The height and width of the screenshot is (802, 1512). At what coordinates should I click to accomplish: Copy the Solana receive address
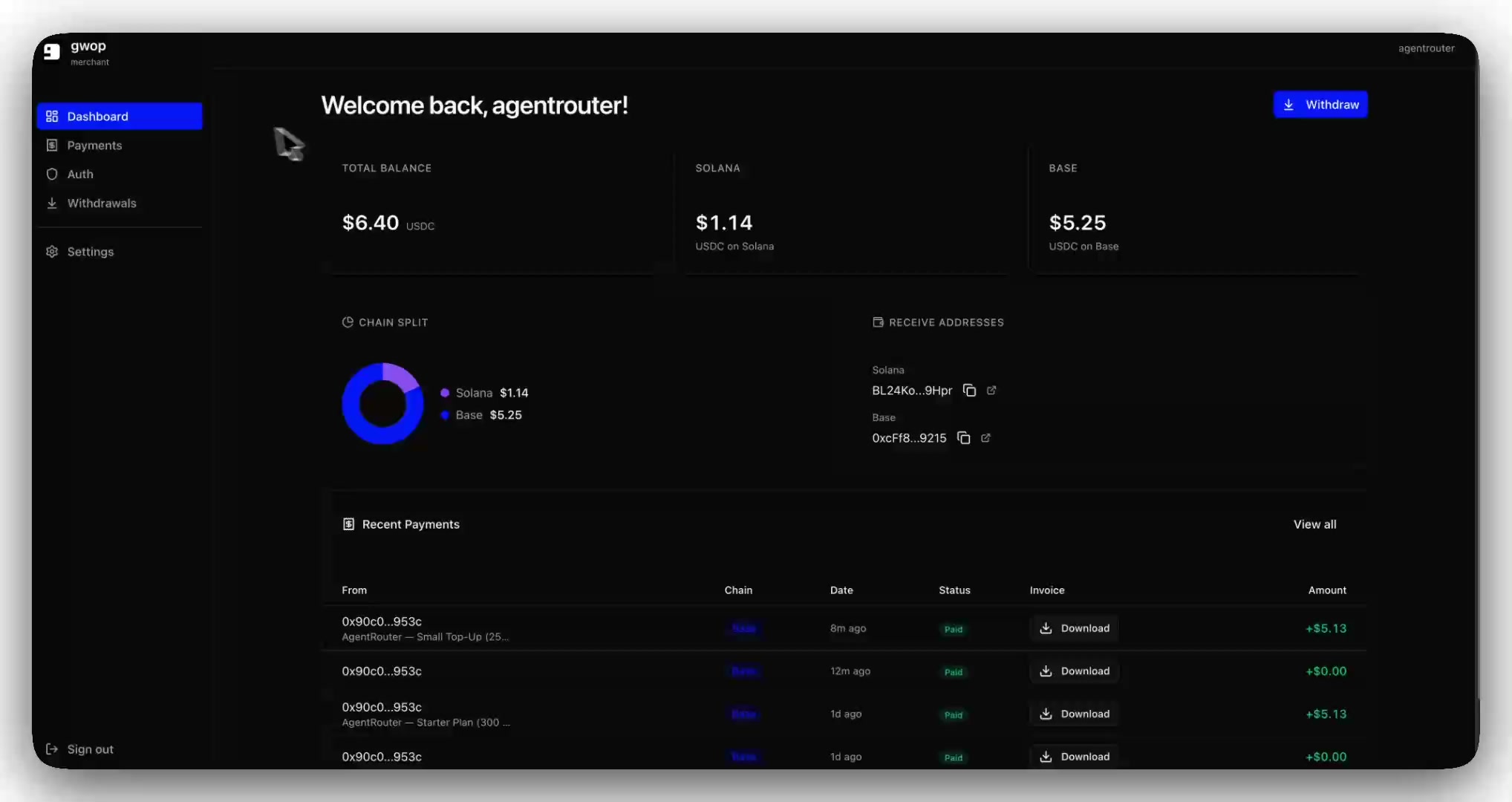[x=970, y=390]
